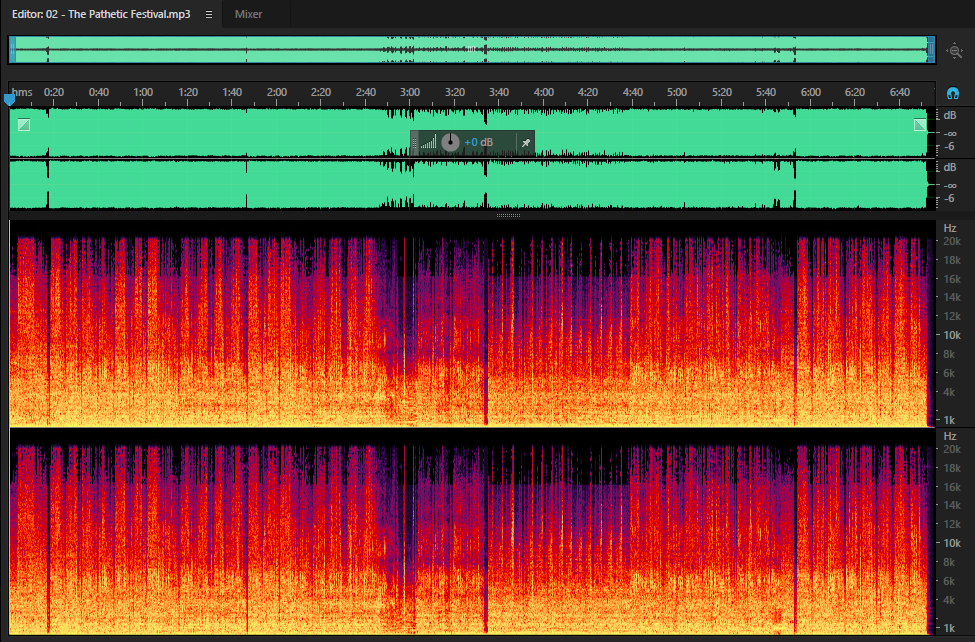This screenshot has height=642, width=975.
Task: Click -∞ on lower channel amplitude scale
Action: [x=950, y=185]
